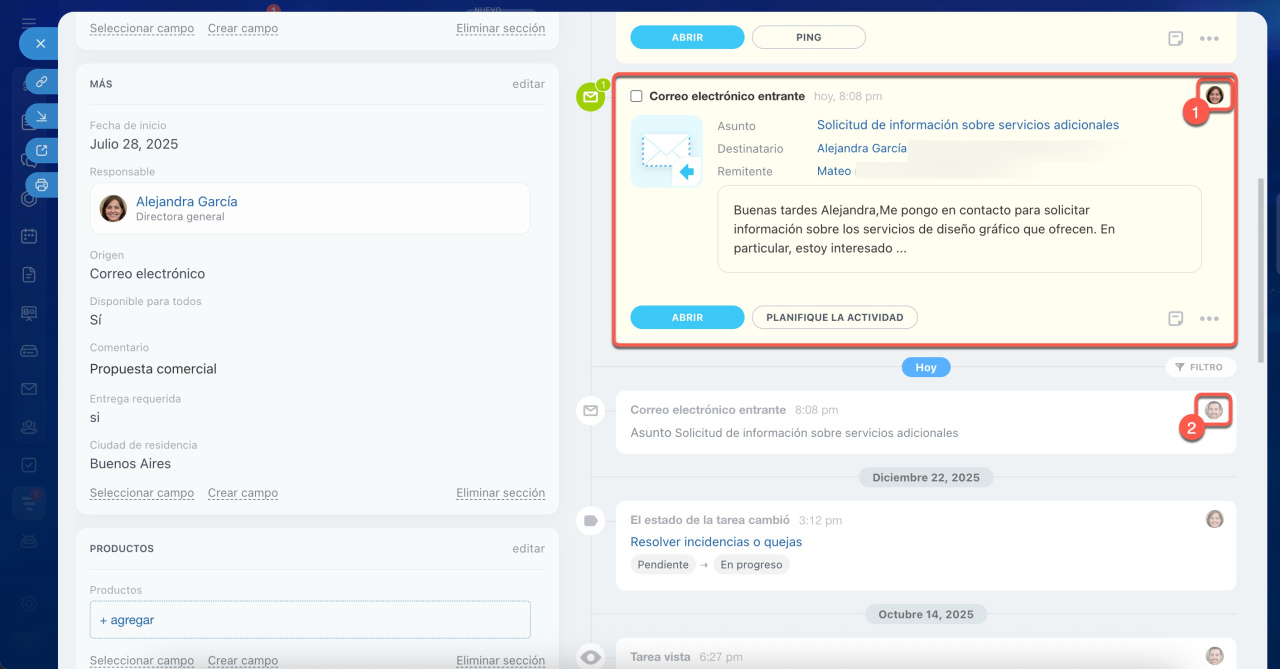
Task: Click + agregar in Productos field
Action: tap(127, 620)
